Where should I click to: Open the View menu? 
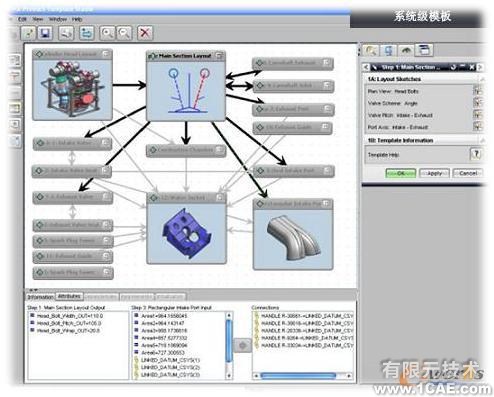click(38, 19)
